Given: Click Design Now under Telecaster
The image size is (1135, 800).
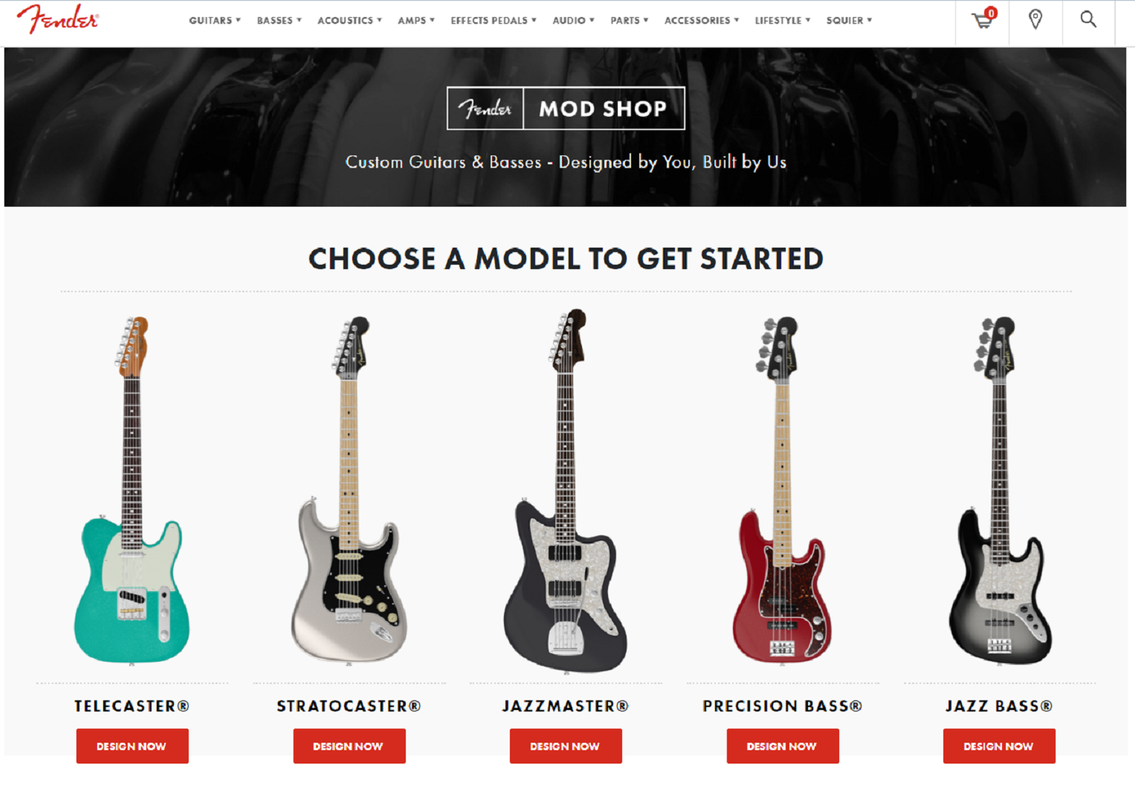Looking at the screenshot, I should (132, 746).
